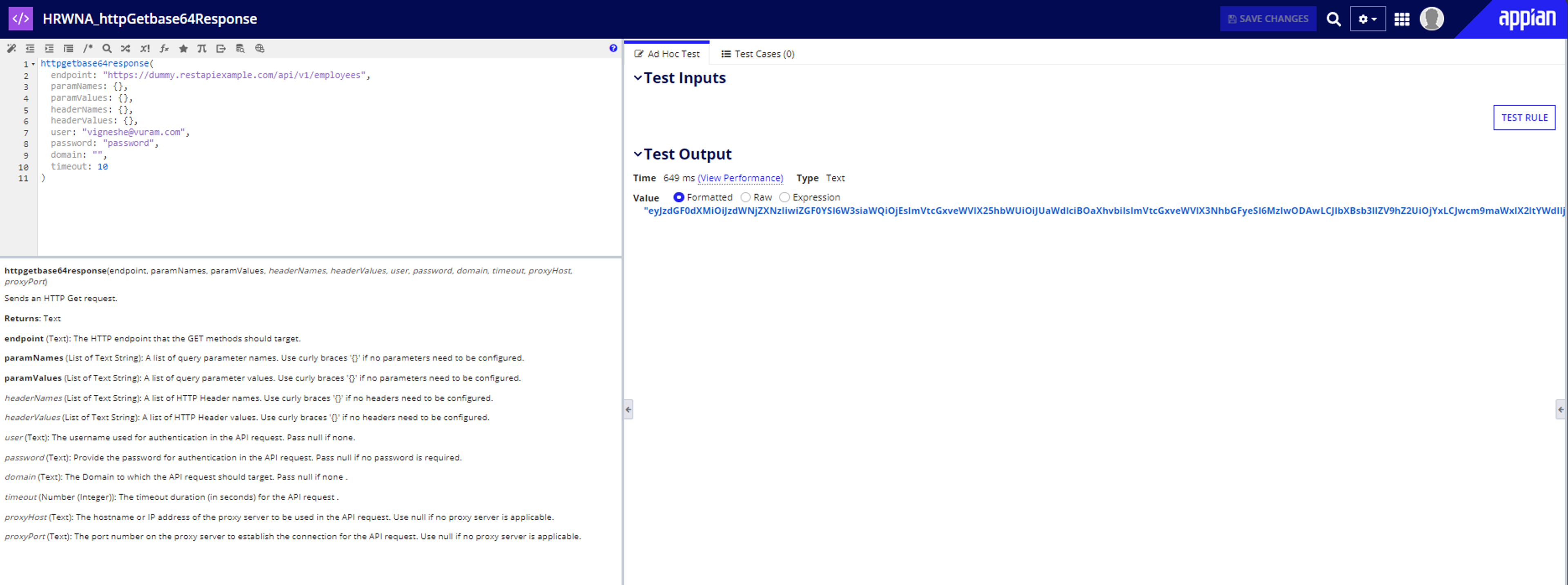Click the "Returns: Text" line
Screen dimensions: 1568x585
pos(32,318)
